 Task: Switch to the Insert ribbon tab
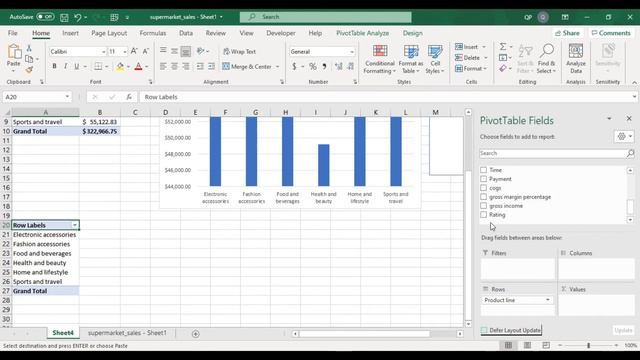click(70, 33)
